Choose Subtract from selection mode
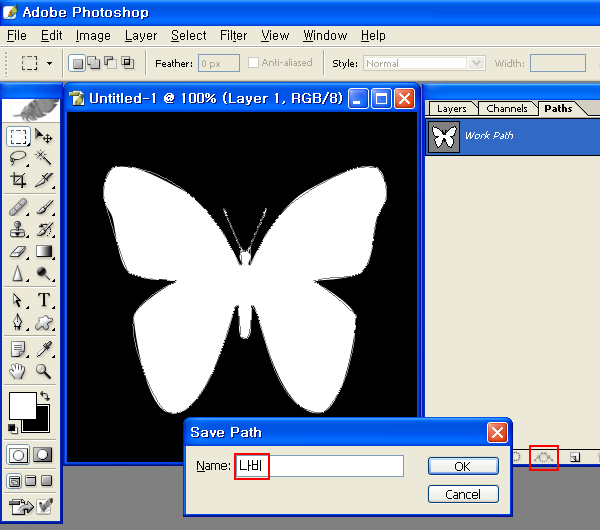The image size is (600, 530). click(x=111, y=63)
